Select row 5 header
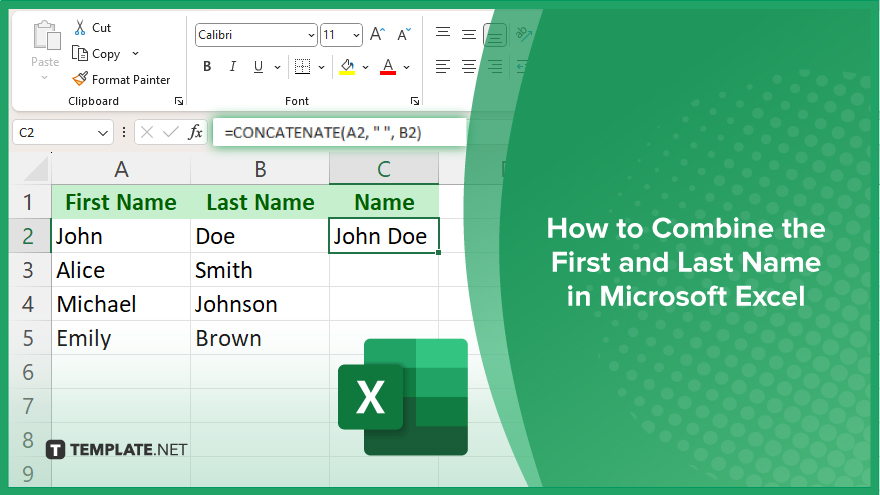This screenshot has width=880, height=495. click(x=28, y=338)
